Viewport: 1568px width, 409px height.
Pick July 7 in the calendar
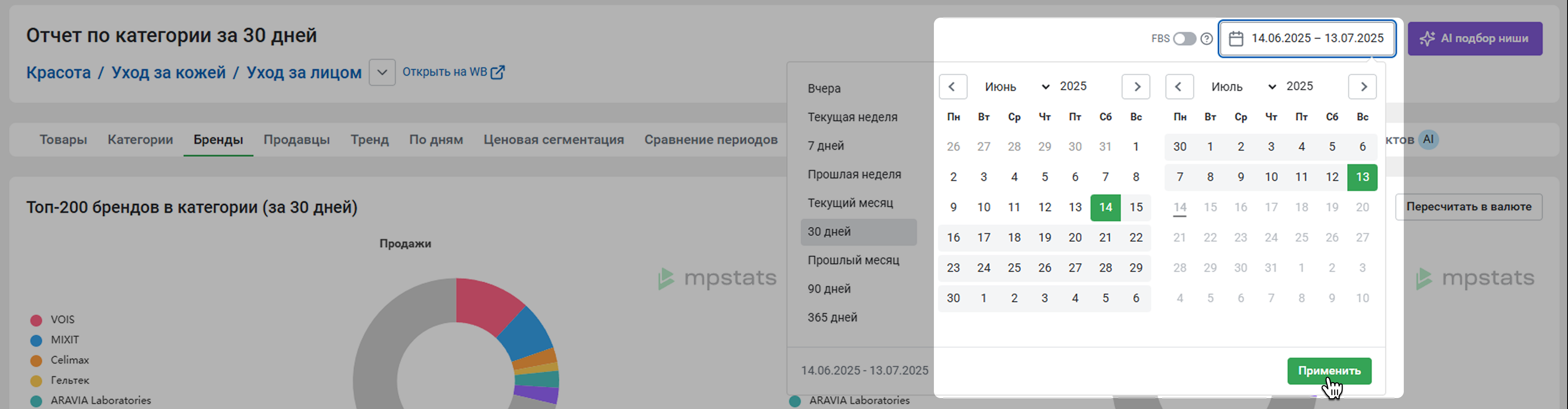pyautogui.click(x=1180, y=177)
